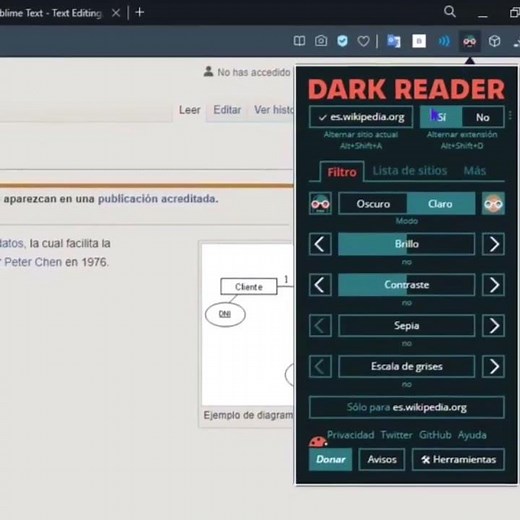Open Dark Reader three-dot menu
This screenshot has height=520, width=520.
tap(510, 116)
